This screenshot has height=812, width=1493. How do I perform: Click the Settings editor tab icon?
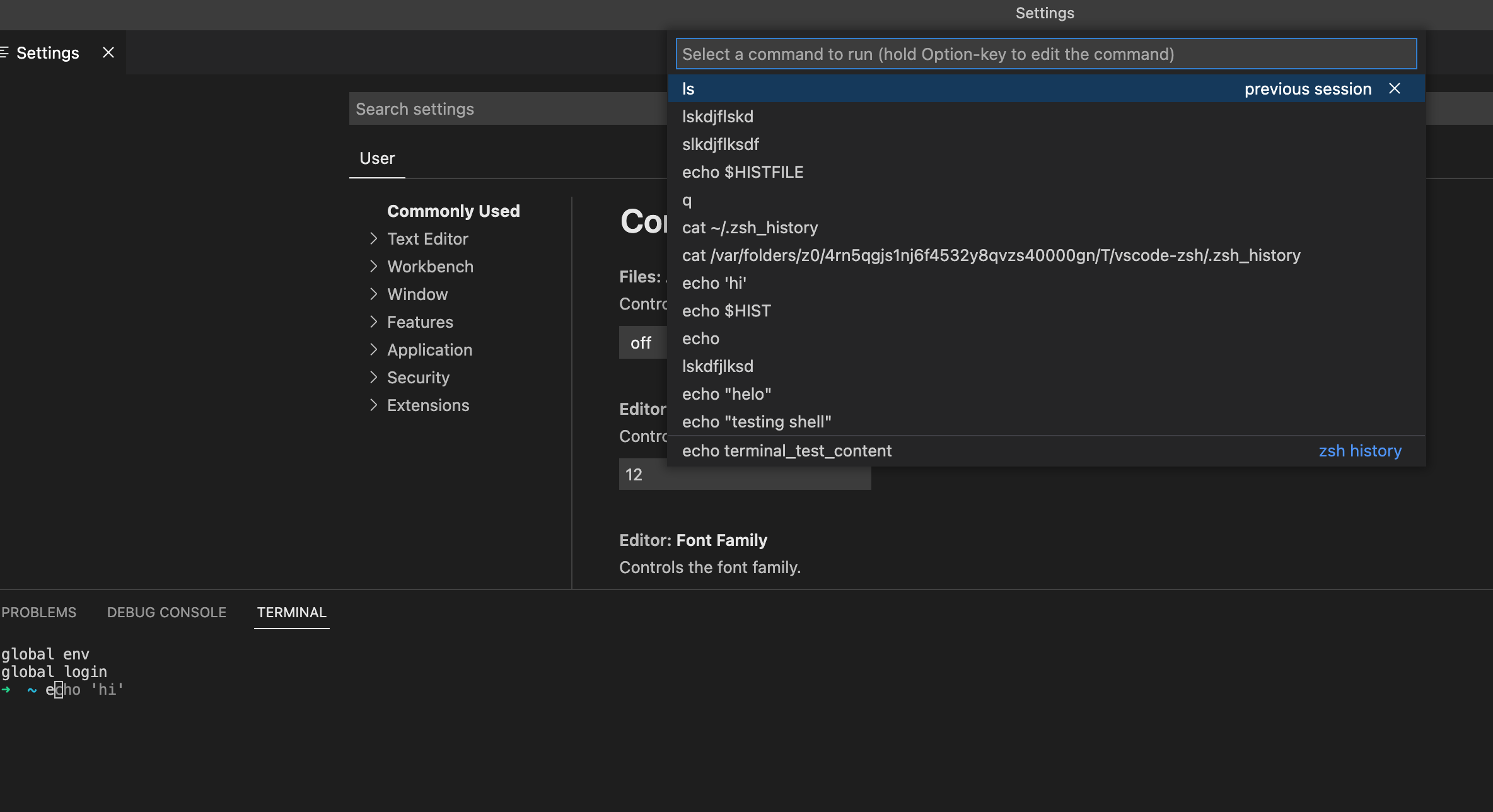coord(5,52)
